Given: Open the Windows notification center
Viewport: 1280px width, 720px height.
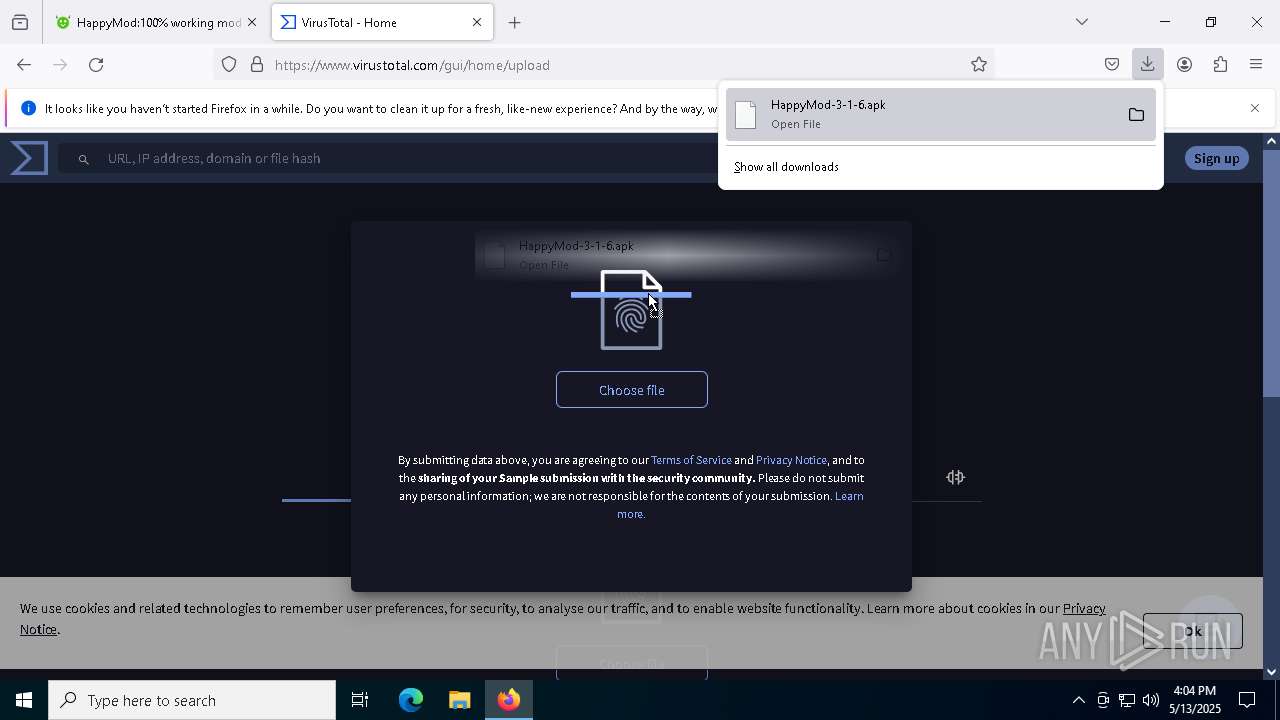Looking at the screenshot, I should [x=1248, y=700].
